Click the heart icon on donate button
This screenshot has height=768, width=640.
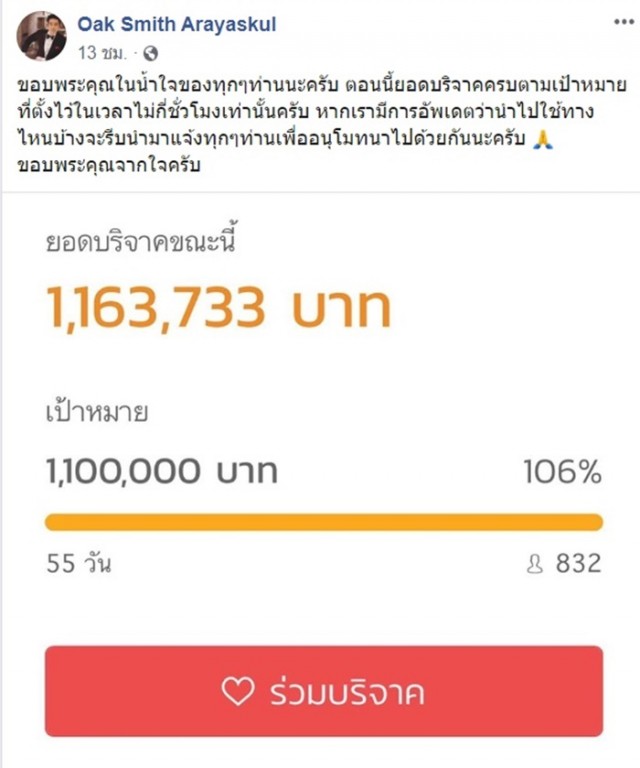coord(237,691)
